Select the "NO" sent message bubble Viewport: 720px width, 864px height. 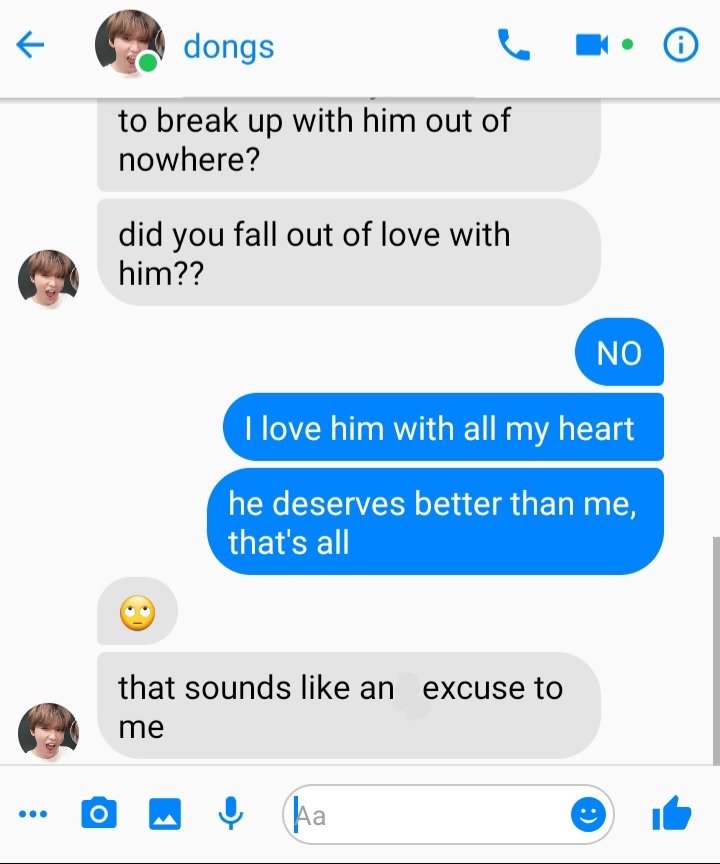pyautogui.click(x=619, y=352)
